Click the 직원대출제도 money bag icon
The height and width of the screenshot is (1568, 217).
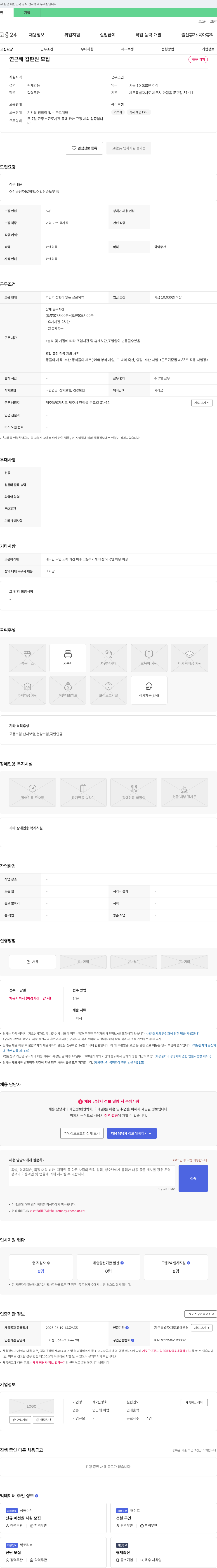(x=68, y=690)
